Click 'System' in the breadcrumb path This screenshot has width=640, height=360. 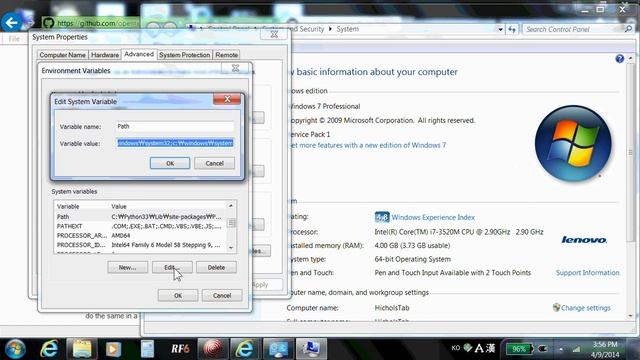[x=348, y=29]
